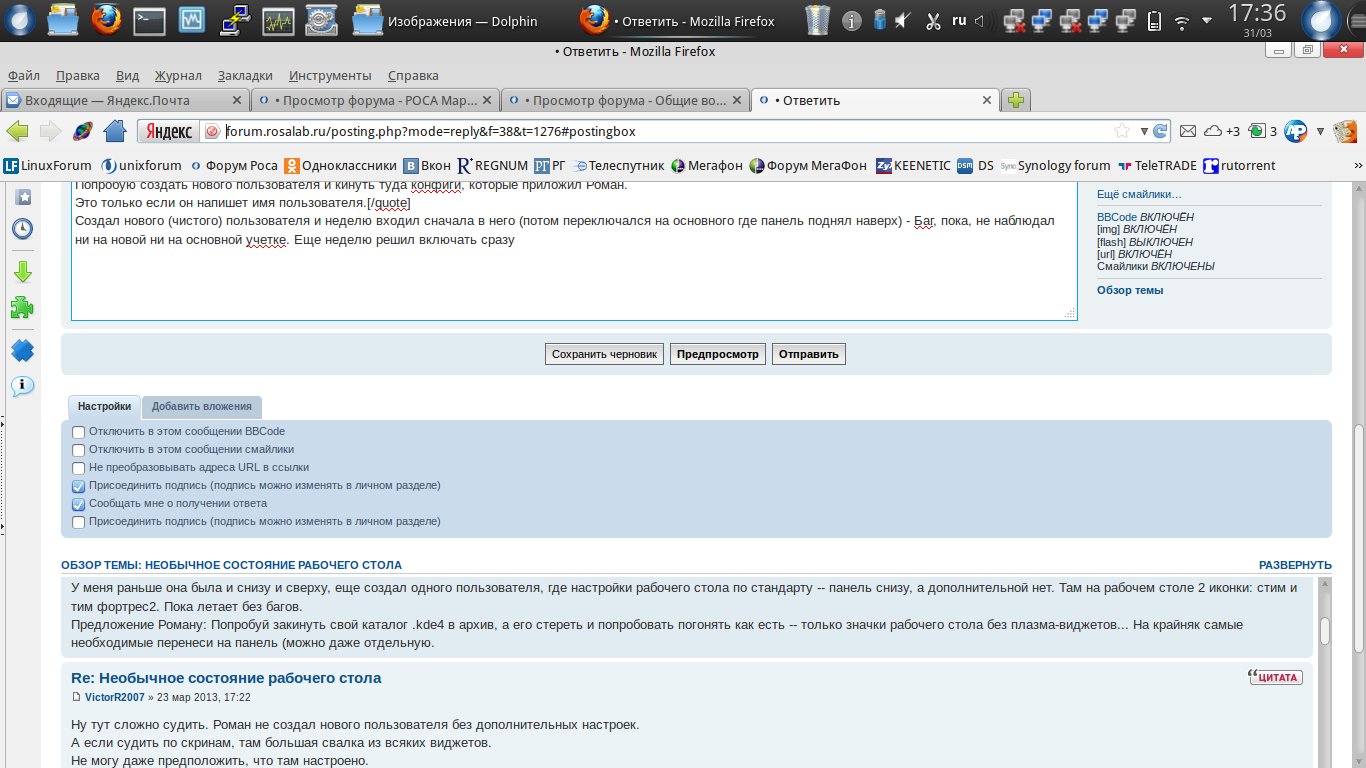Open the sidebar blue puzzle piece icon
The width and height of the screenshot is (1366, 768).
[x=22, y=351]
